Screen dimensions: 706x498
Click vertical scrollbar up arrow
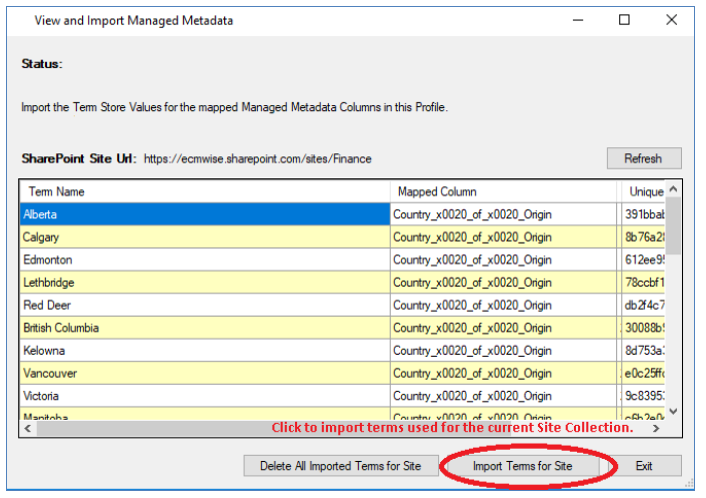point(673,189)
